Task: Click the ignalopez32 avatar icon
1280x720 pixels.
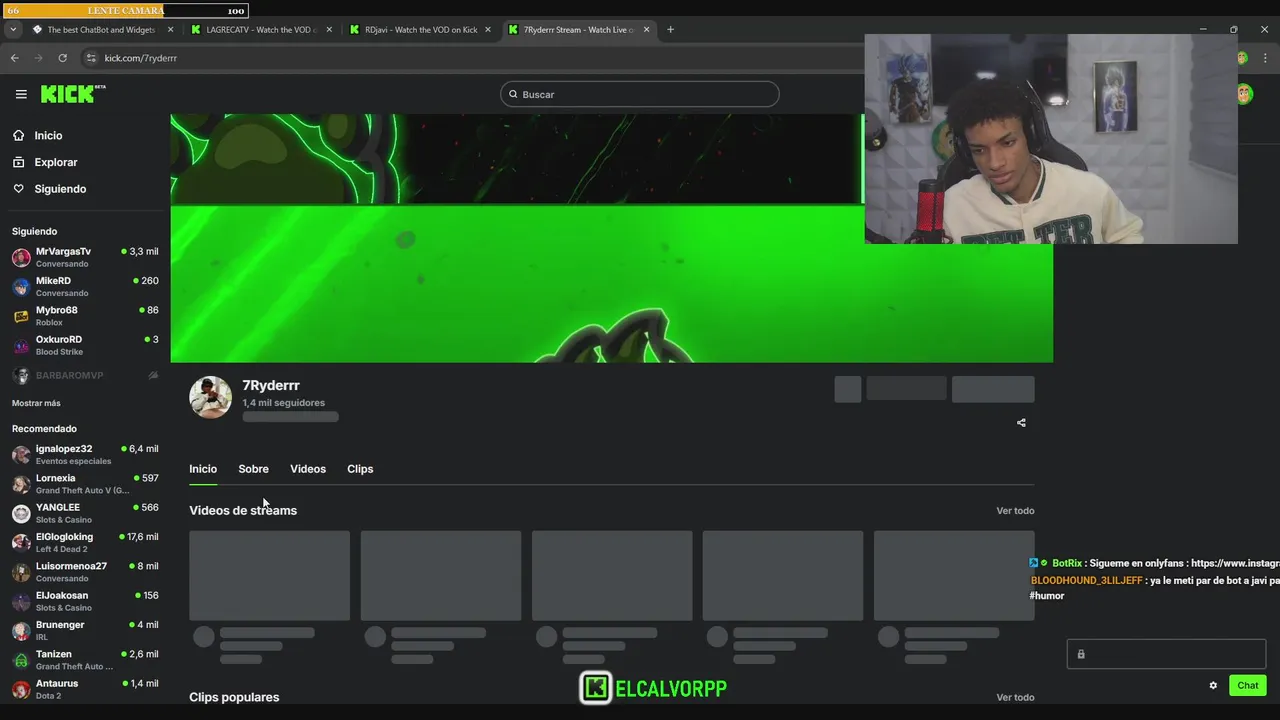Action: 21,455
